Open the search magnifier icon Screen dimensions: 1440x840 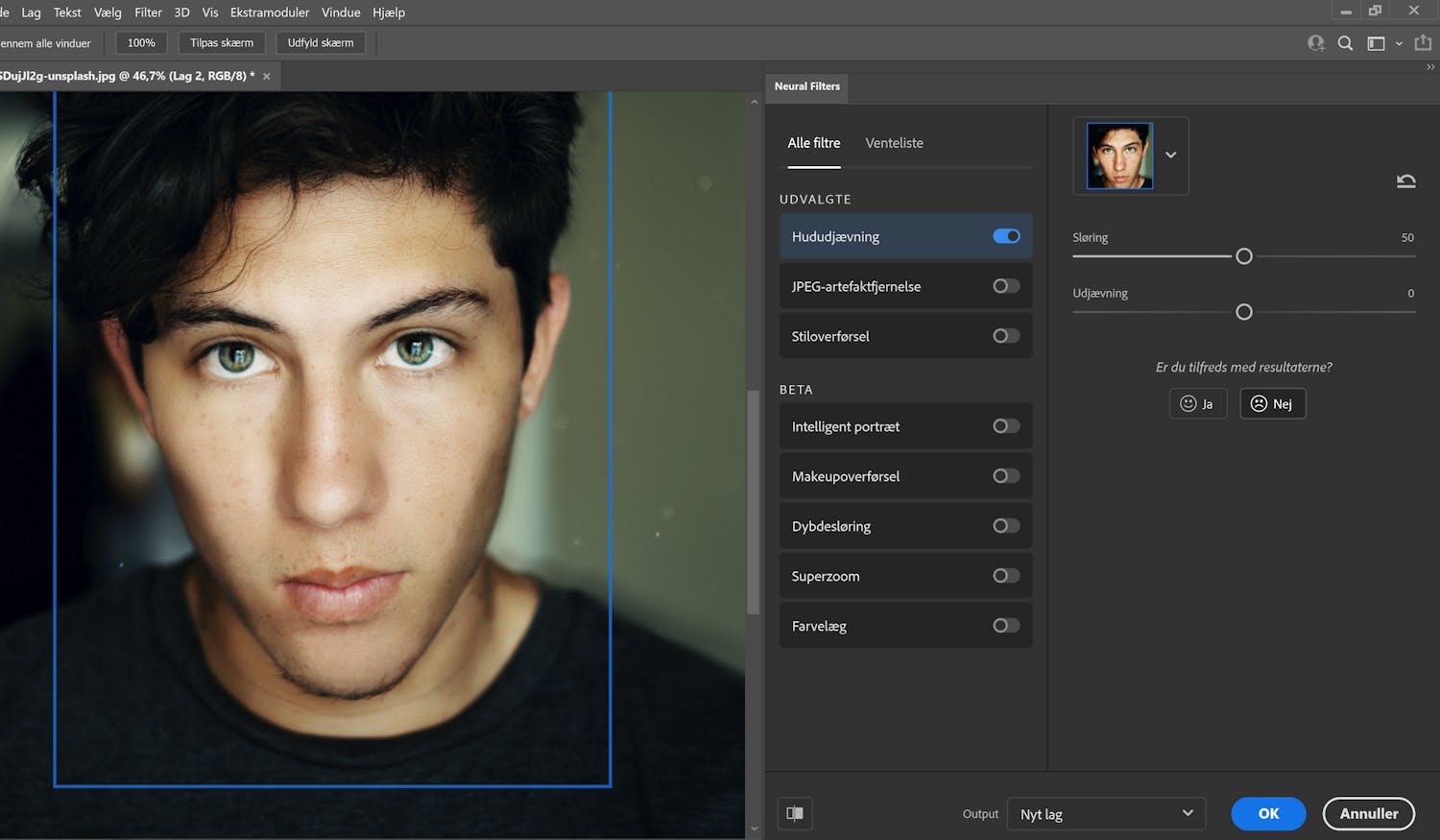[1345, 43]
